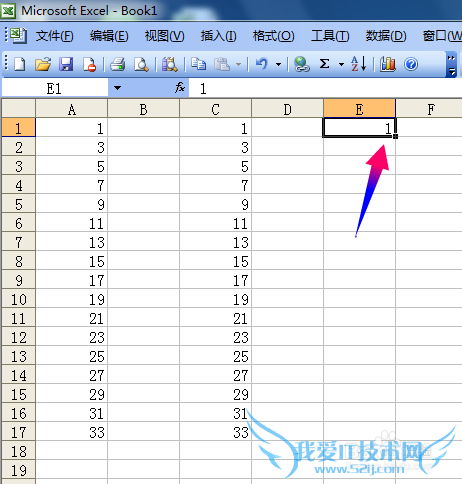Save the workbook with the floppy disk icon
The image size is (462, 484).
click(66, 64)
